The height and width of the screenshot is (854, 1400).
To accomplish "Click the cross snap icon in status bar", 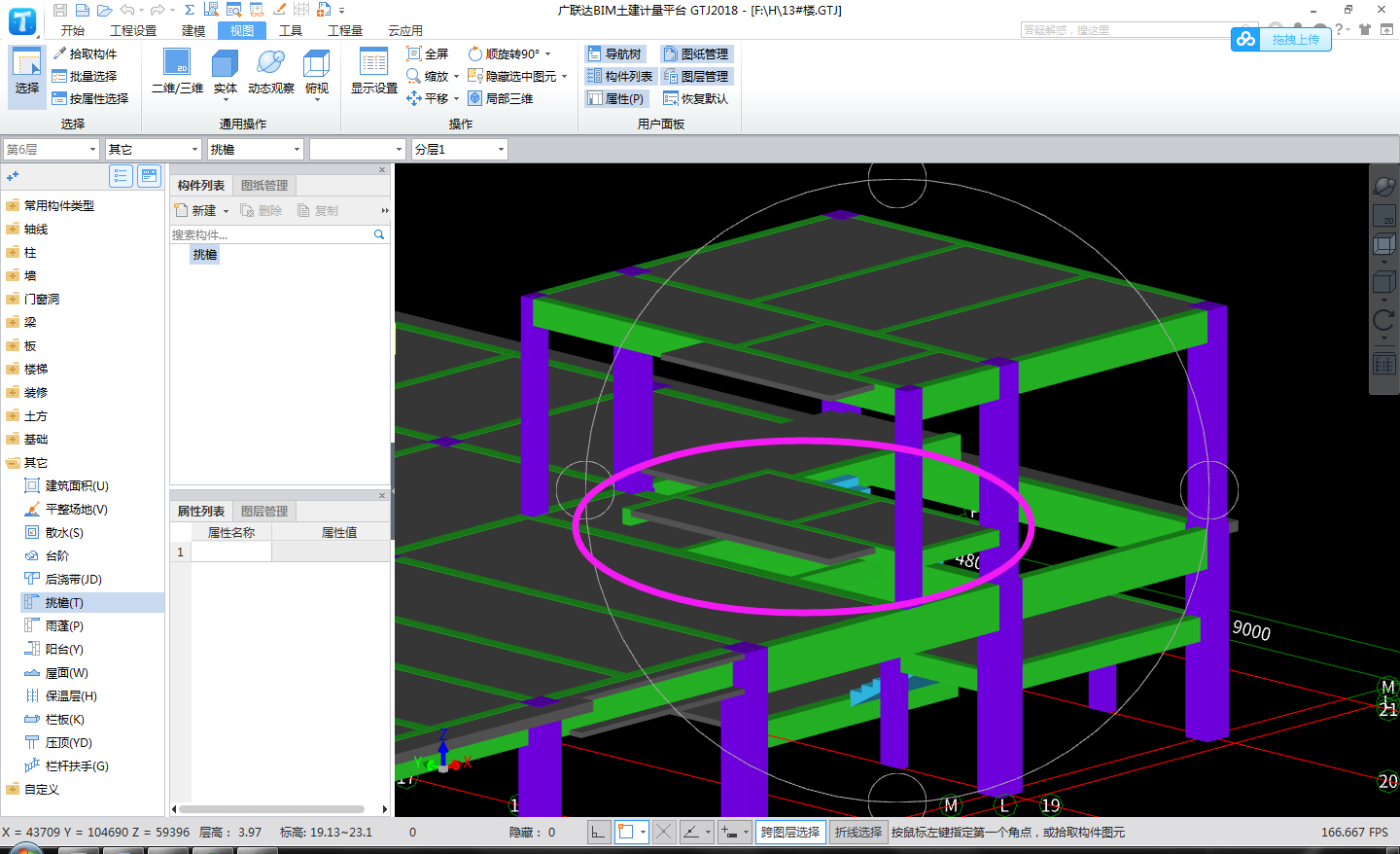I will pos(663,832).
